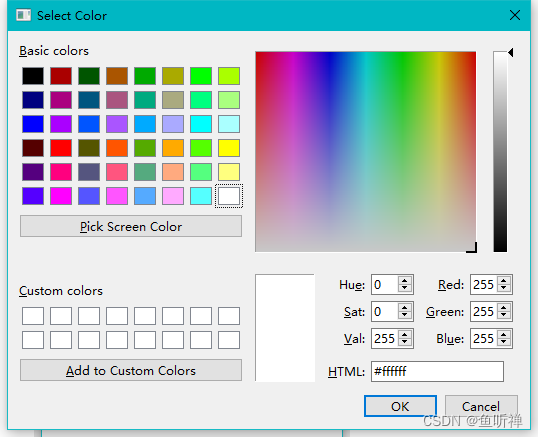
Task: Click Add to Custom Colors button
Action: pyautogui.click(x=131, y=370)
